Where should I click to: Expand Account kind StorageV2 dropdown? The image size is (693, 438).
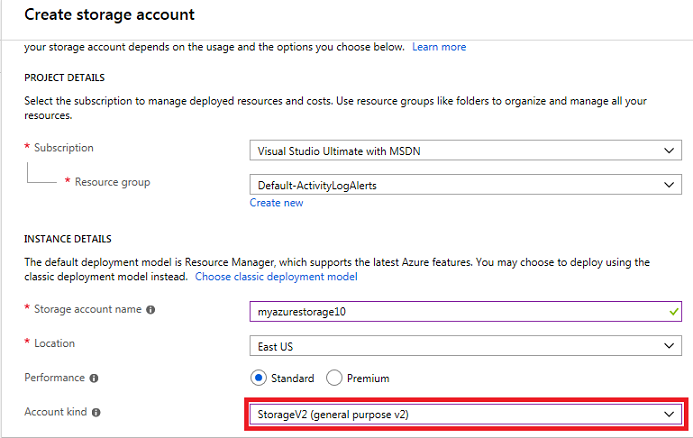coord(465,414)
